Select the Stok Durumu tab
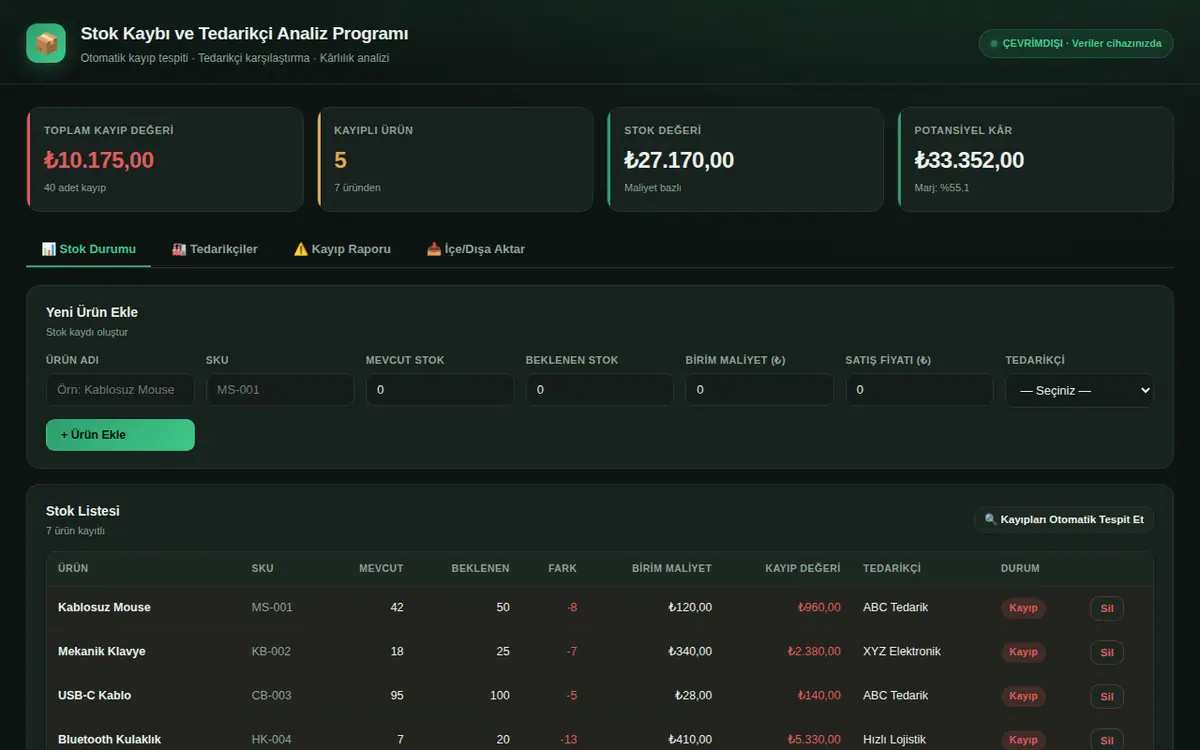 [89, 249]
